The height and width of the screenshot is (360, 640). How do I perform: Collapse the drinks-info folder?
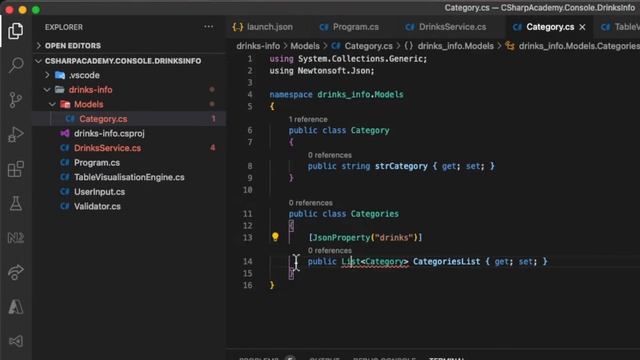[90, 90]
